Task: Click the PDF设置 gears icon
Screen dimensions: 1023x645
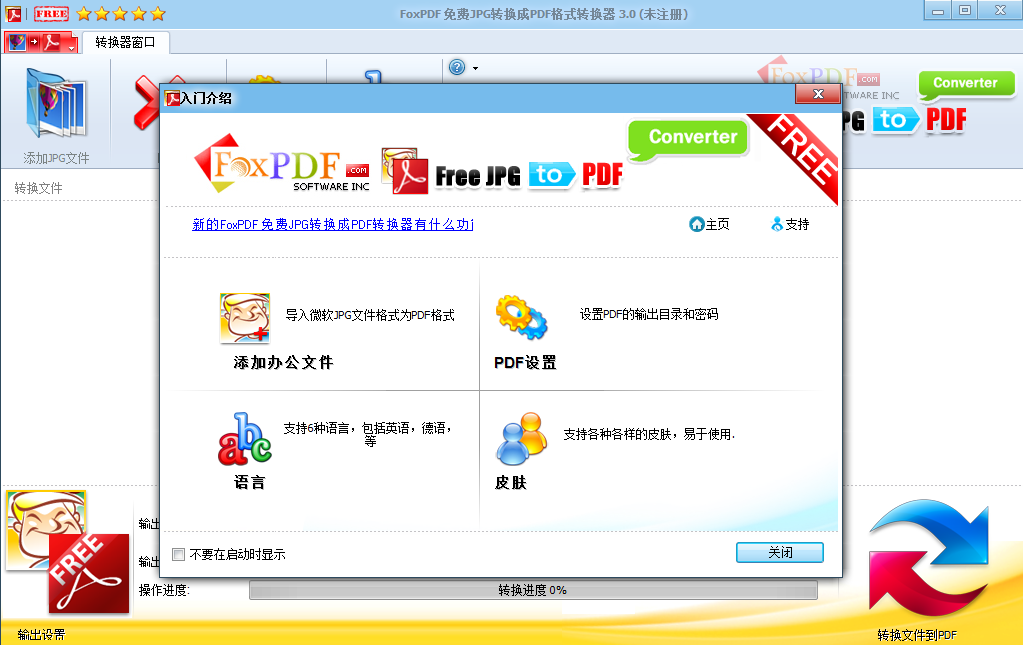Action: pyautogui.click(x=521, y=317)
